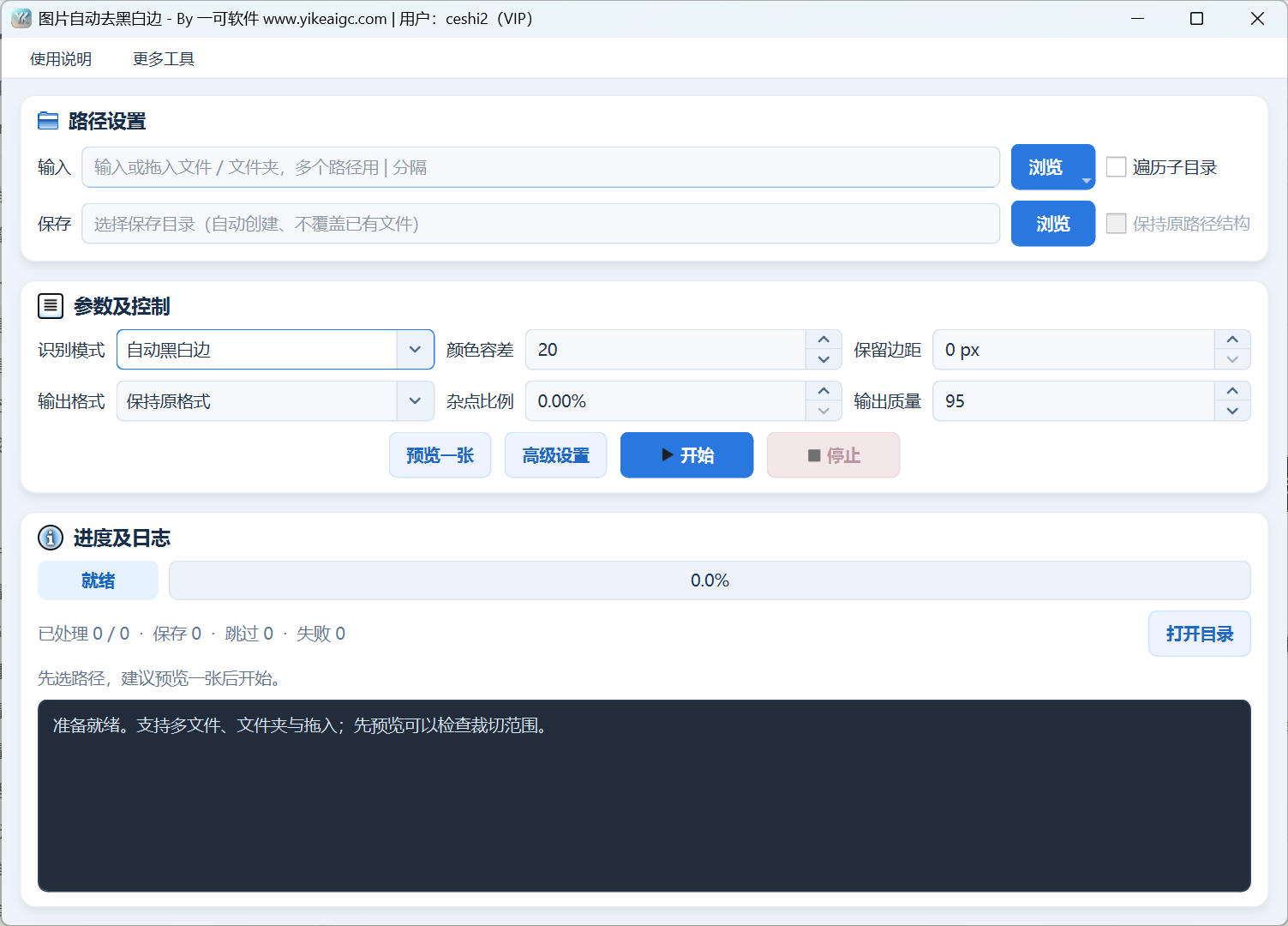
Task: Increase 杂点比例 with the up arrow
Action: [824, 392]
